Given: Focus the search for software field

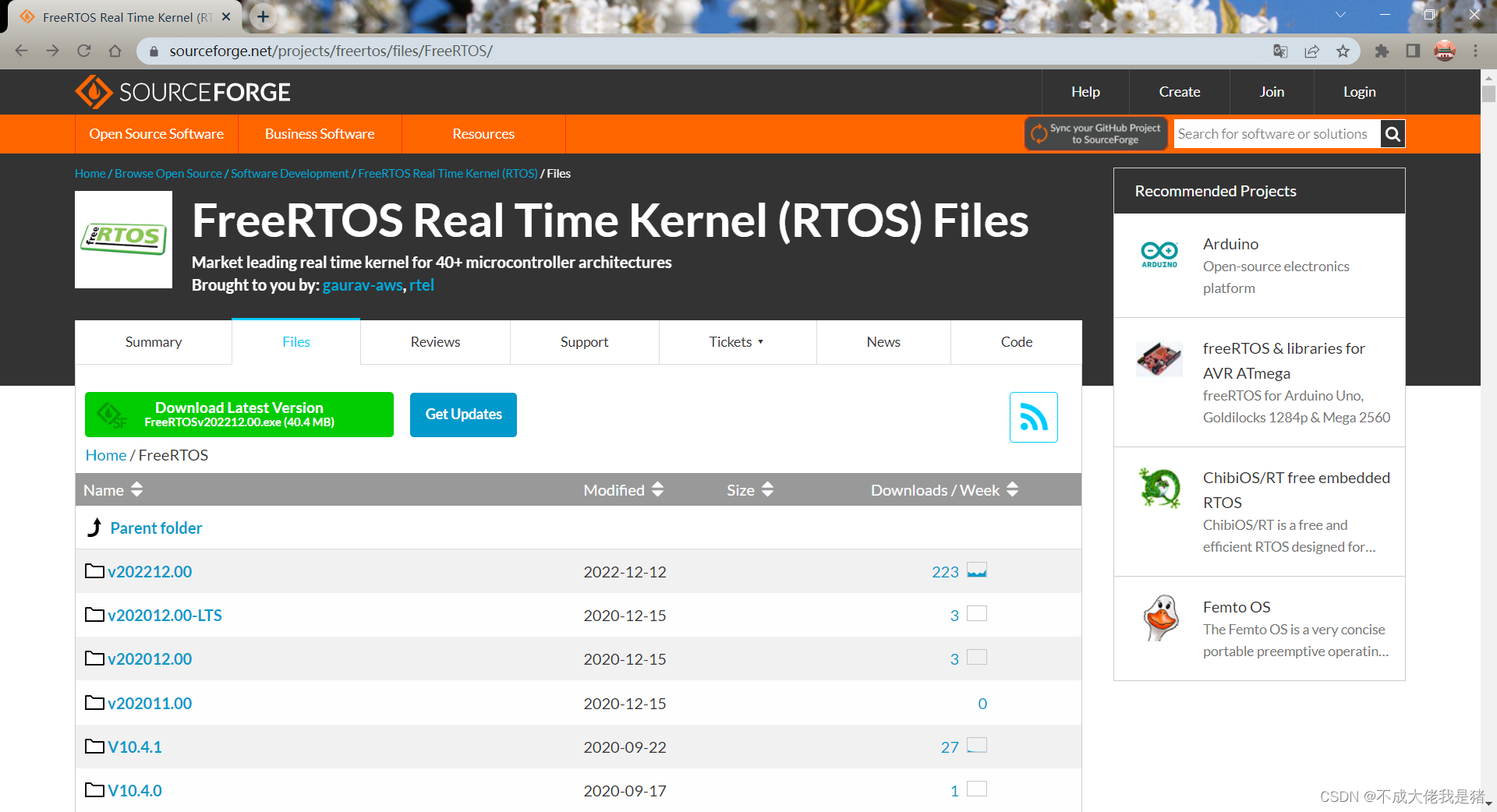Looking at the screenshot, I should point(1277,134).
